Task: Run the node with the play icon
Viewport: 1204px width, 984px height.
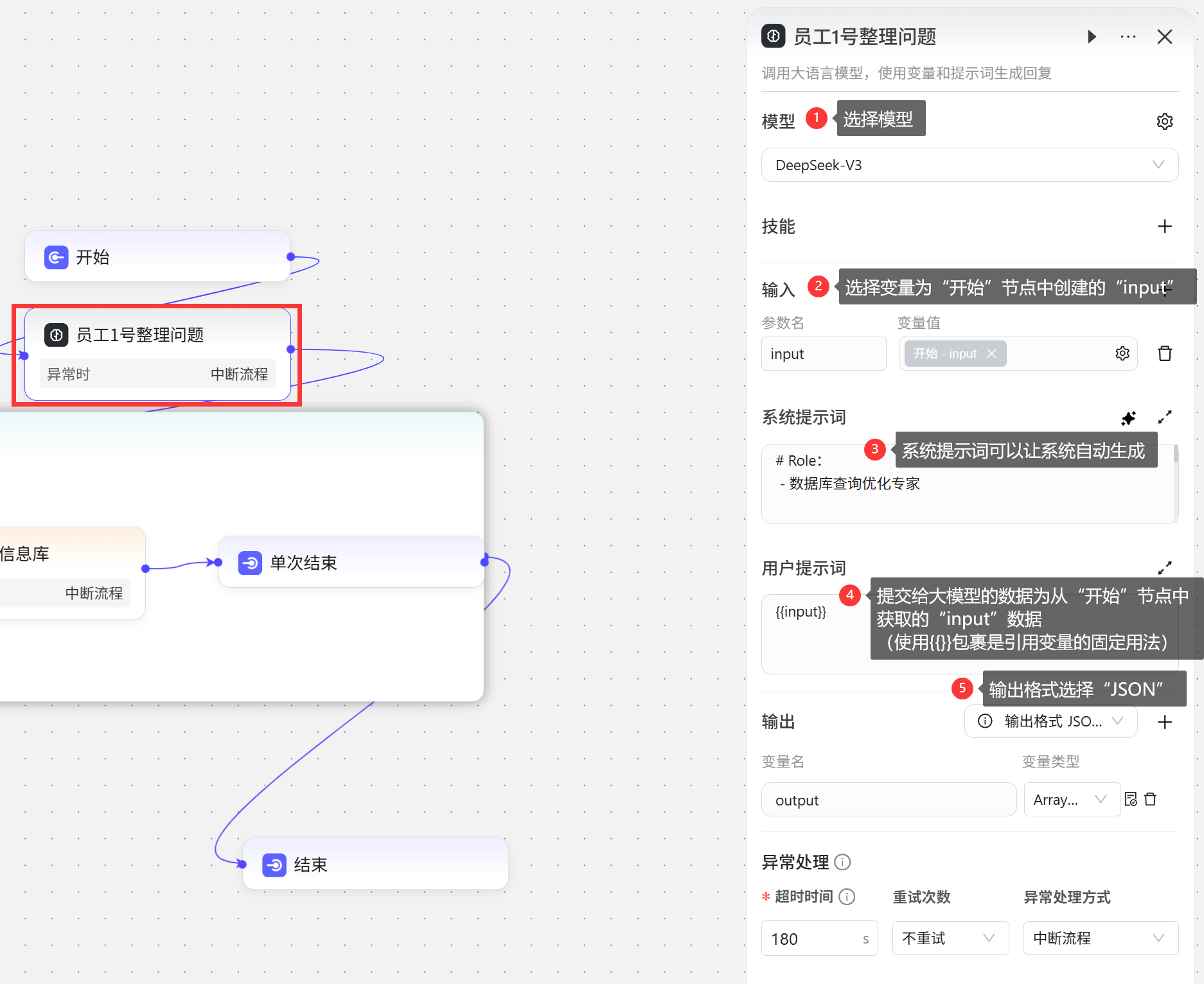Action: click(1092, 37)
